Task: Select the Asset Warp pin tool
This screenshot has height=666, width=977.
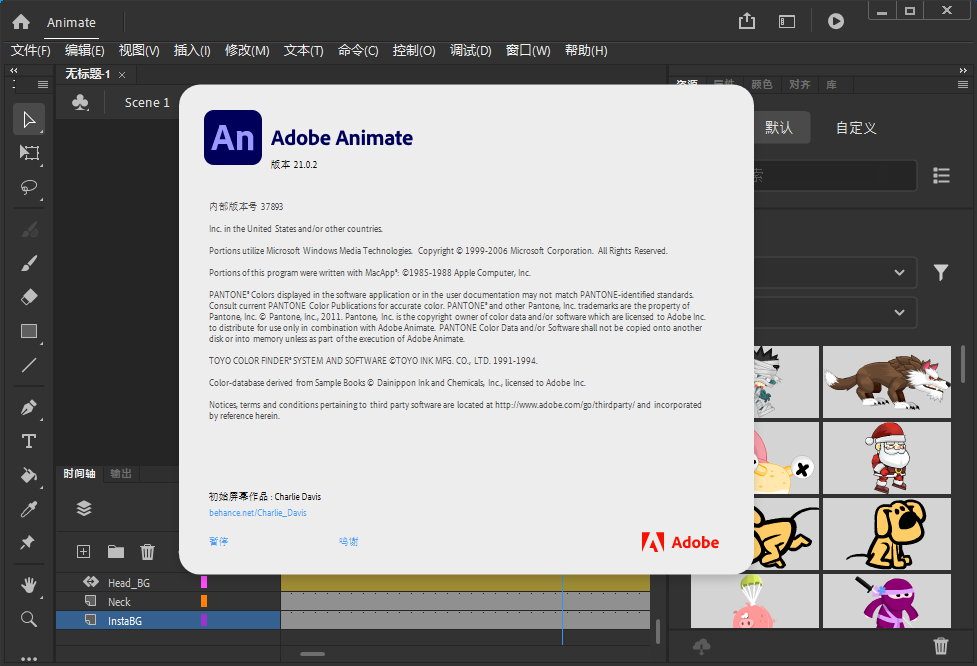Action: 27,542
